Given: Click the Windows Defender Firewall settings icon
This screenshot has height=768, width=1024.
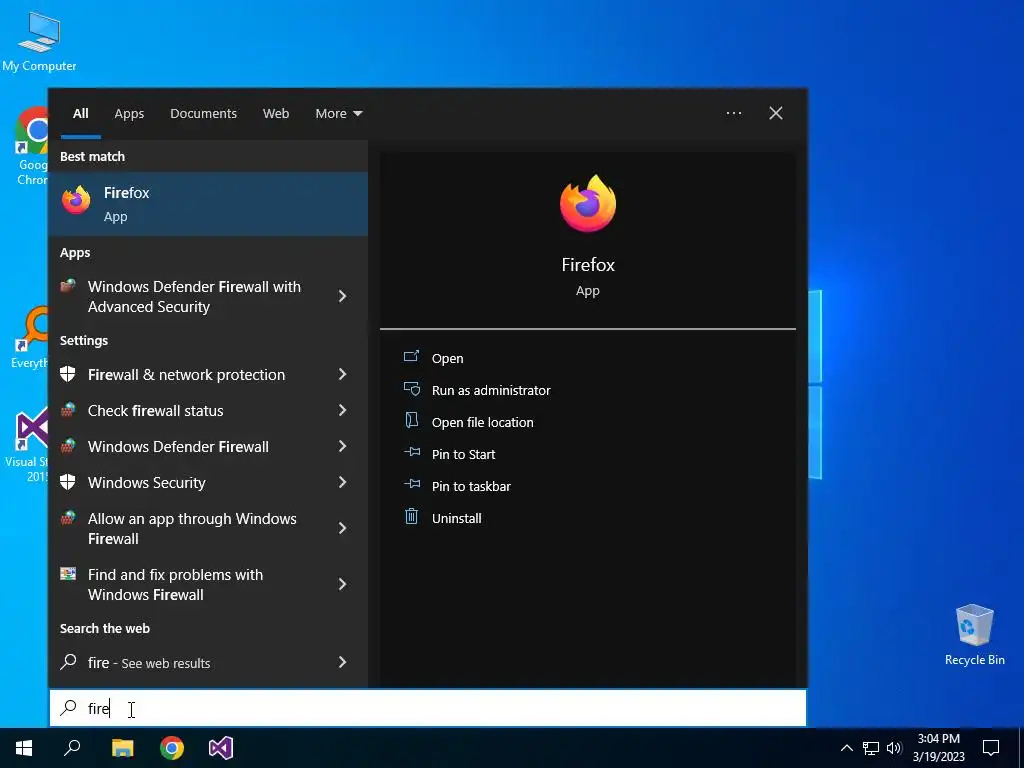Looking at the screenshot, I should coord(68,446).
